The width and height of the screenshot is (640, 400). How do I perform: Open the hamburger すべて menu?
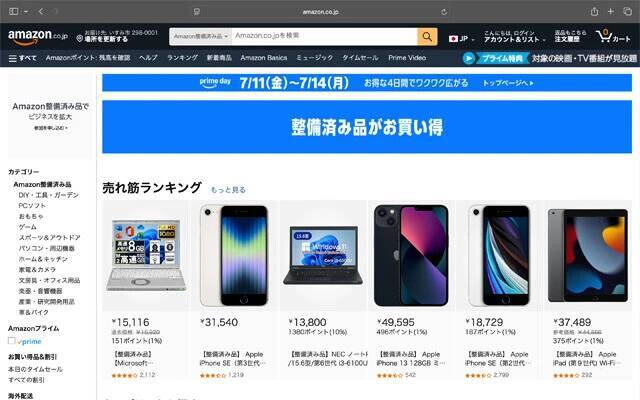click(22, 58)
